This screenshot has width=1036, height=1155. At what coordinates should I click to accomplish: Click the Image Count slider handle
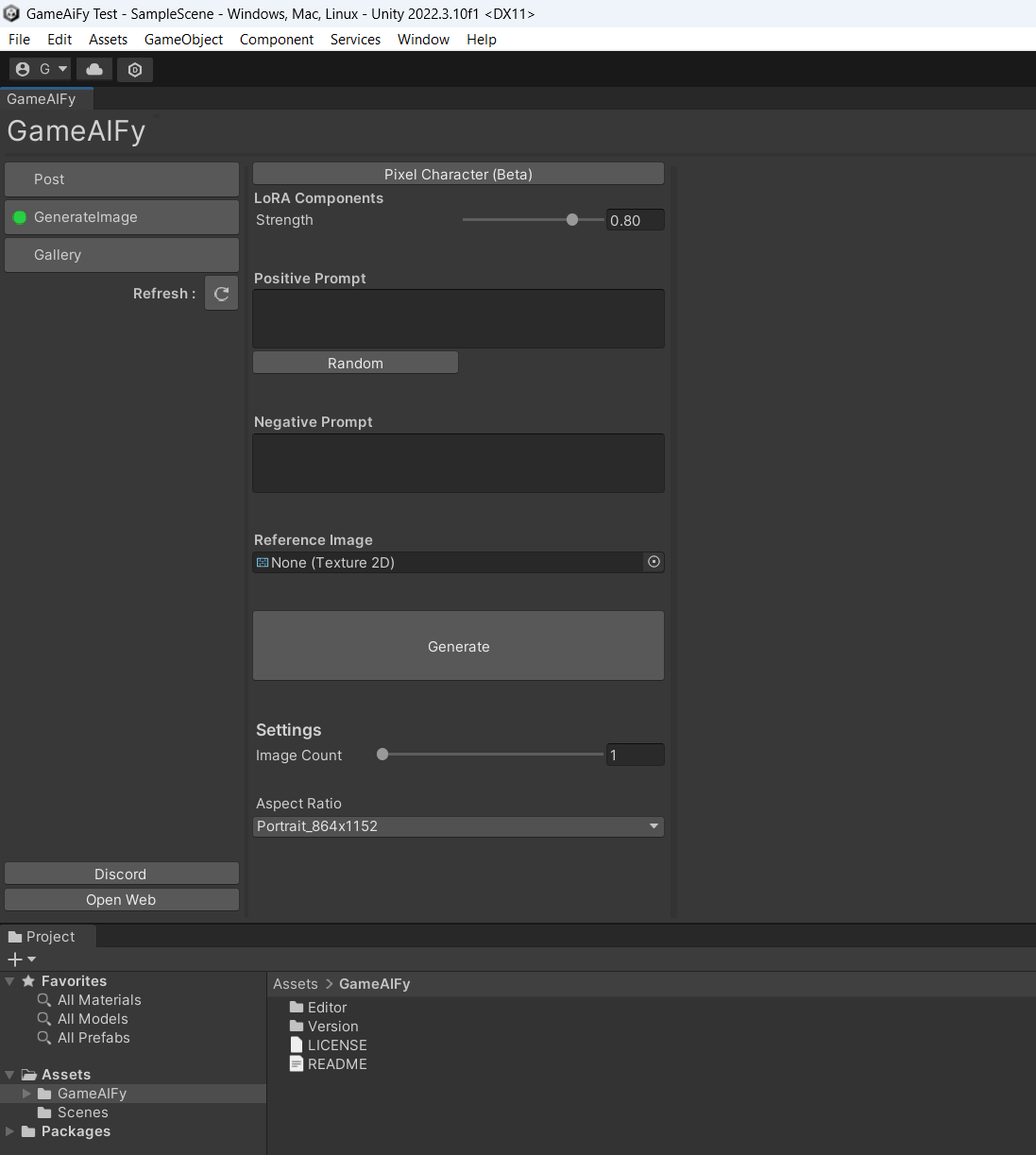tap(382, 754)
